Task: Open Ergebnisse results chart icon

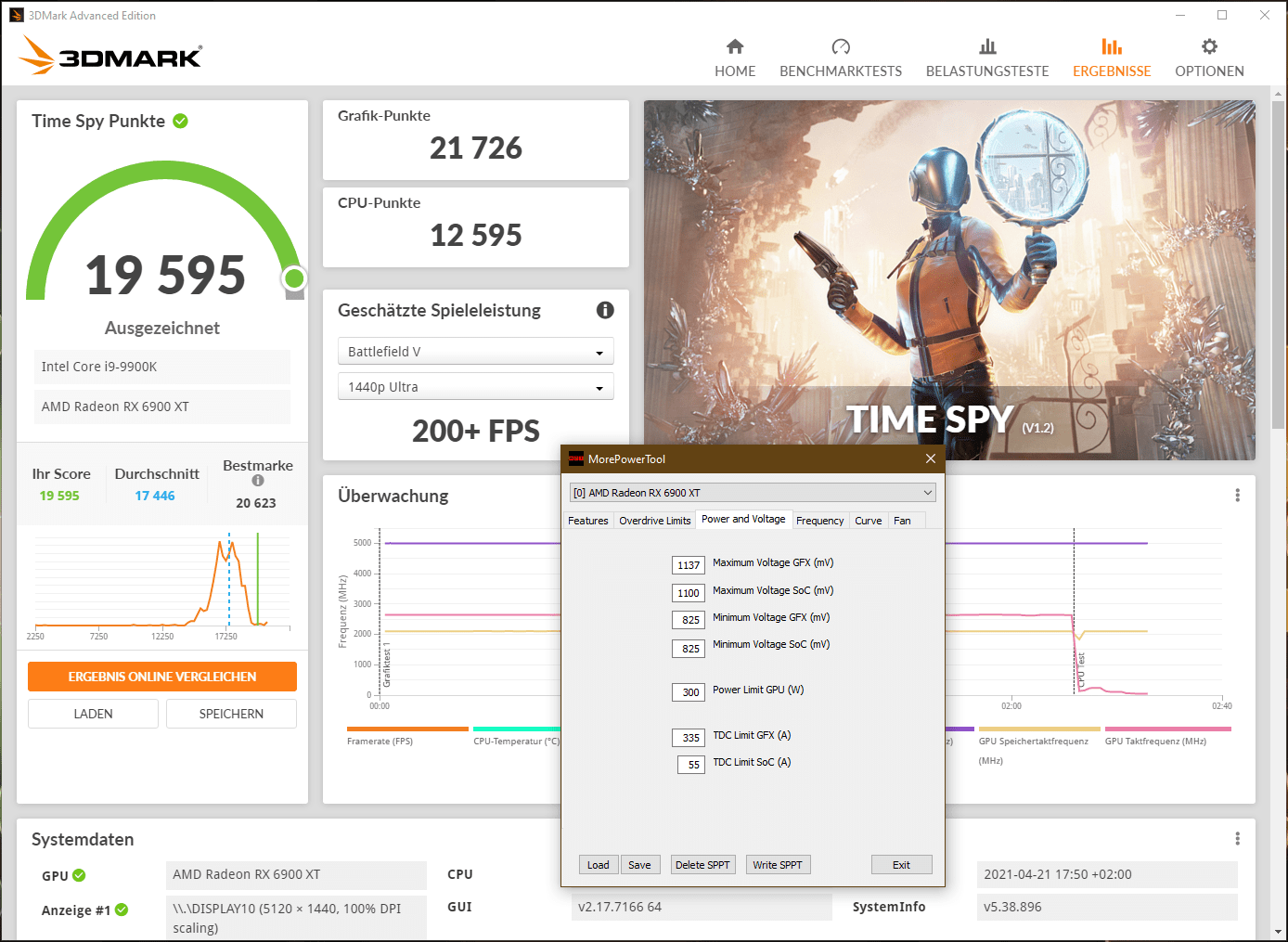Action: coord(1112,46)
